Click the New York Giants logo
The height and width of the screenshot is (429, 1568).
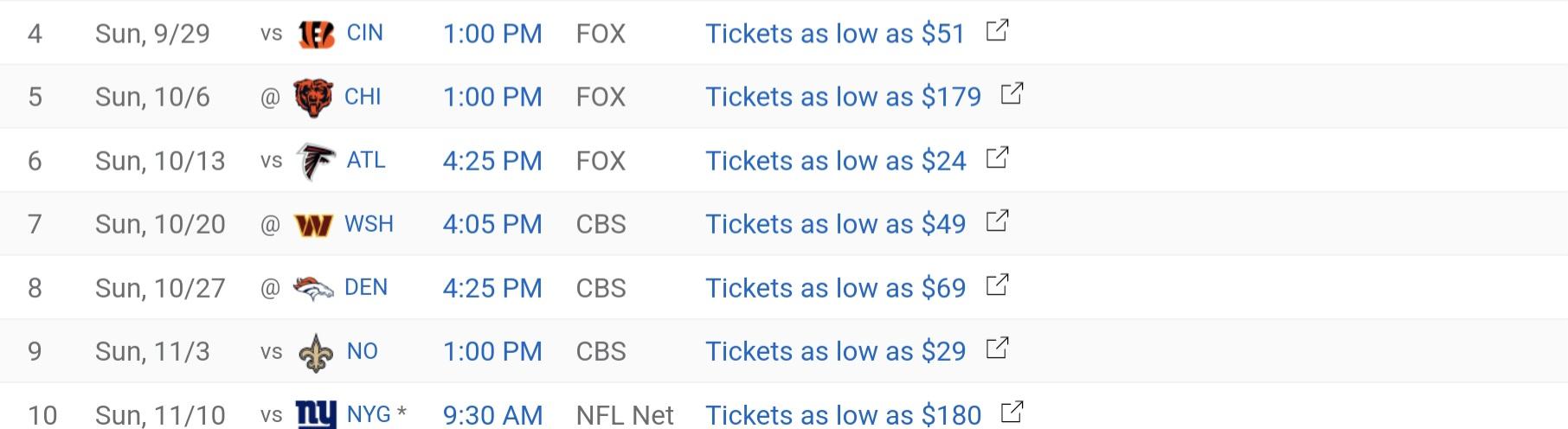coord(316,414)
